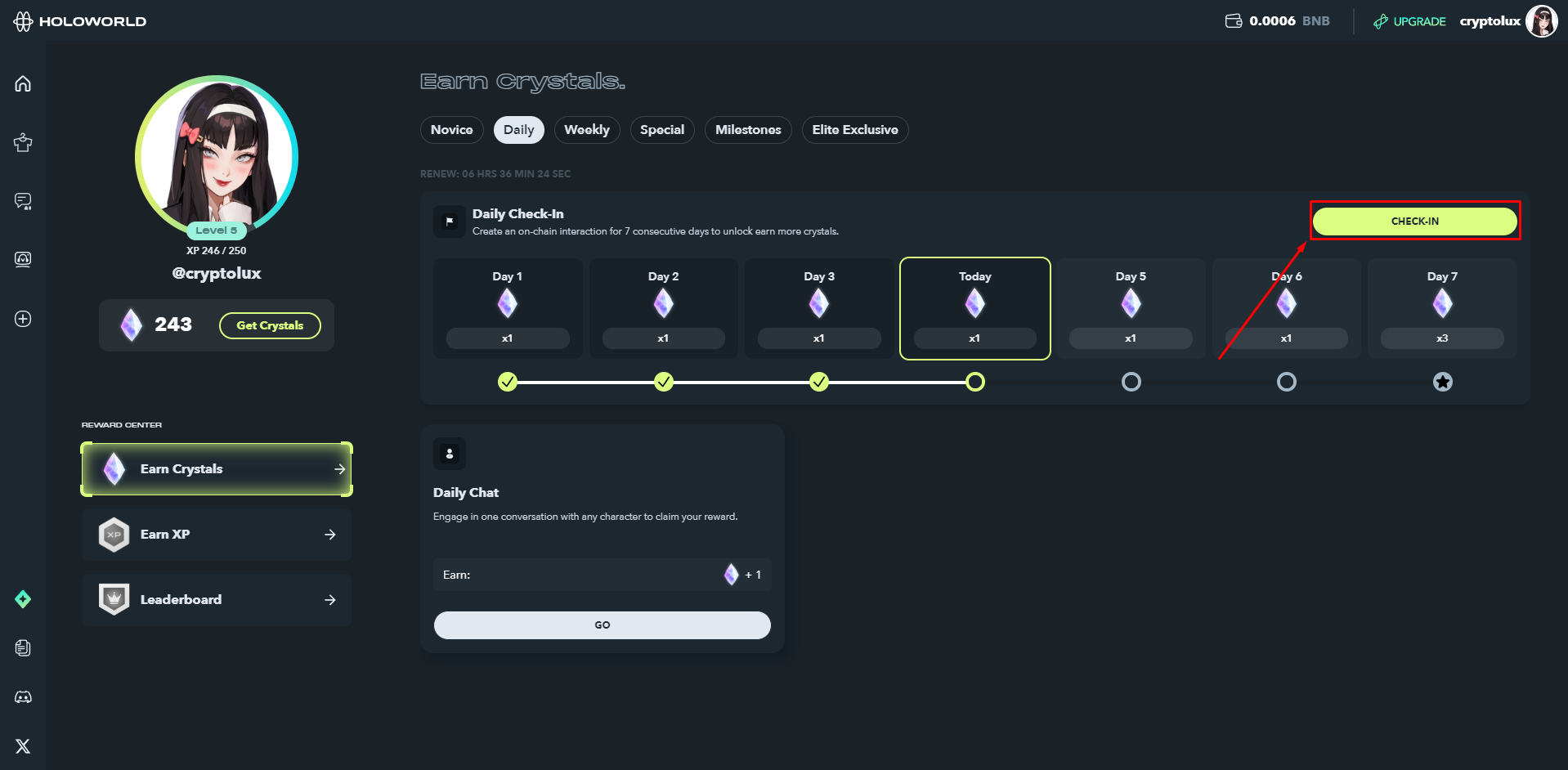Screen dimensions: 1568x770
Task: Click the Today check-in card
Action: pos(975,308)
